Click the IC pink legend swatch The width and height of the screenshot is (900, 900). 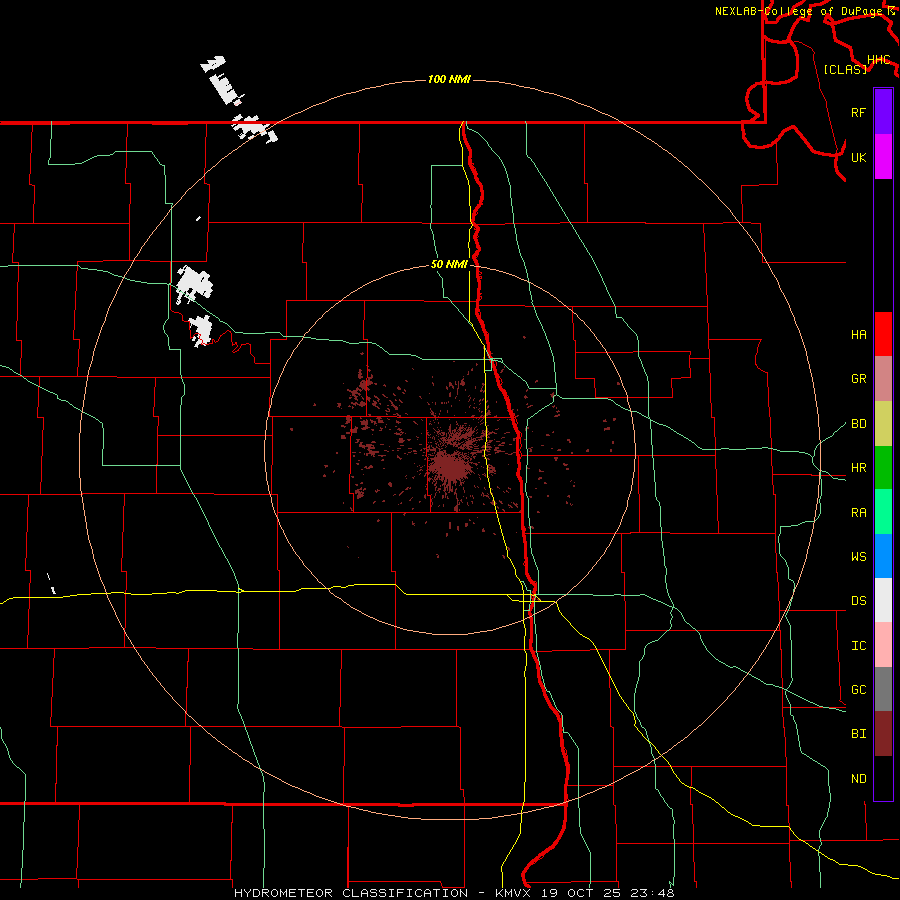point(883,645)
